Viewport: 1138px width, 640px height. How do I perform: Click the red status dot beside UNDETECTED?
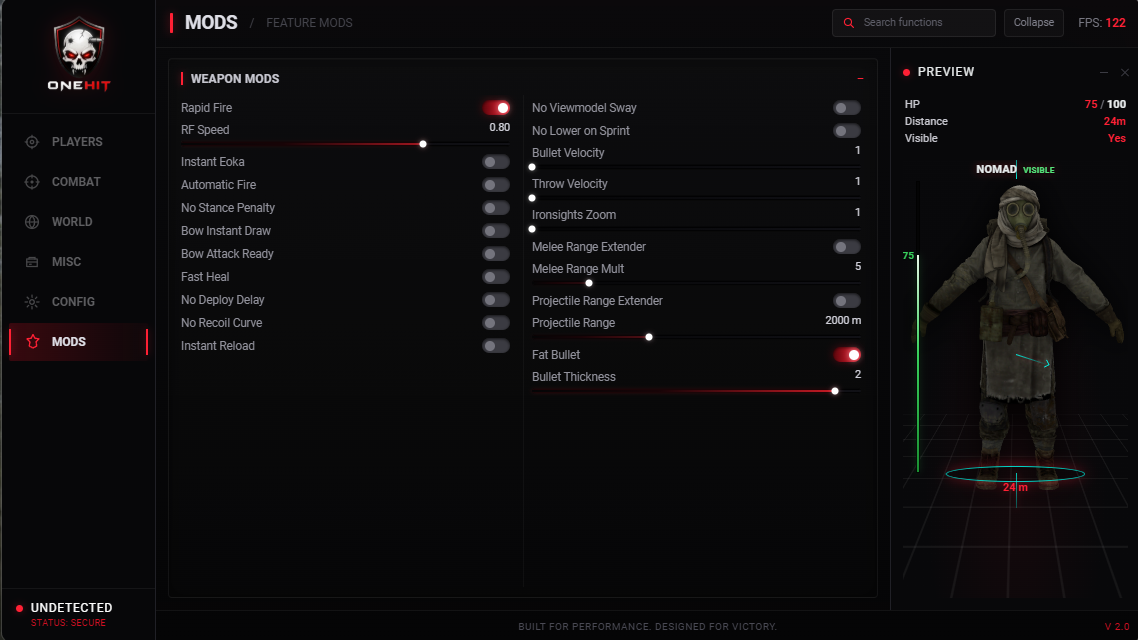point(20,608)
